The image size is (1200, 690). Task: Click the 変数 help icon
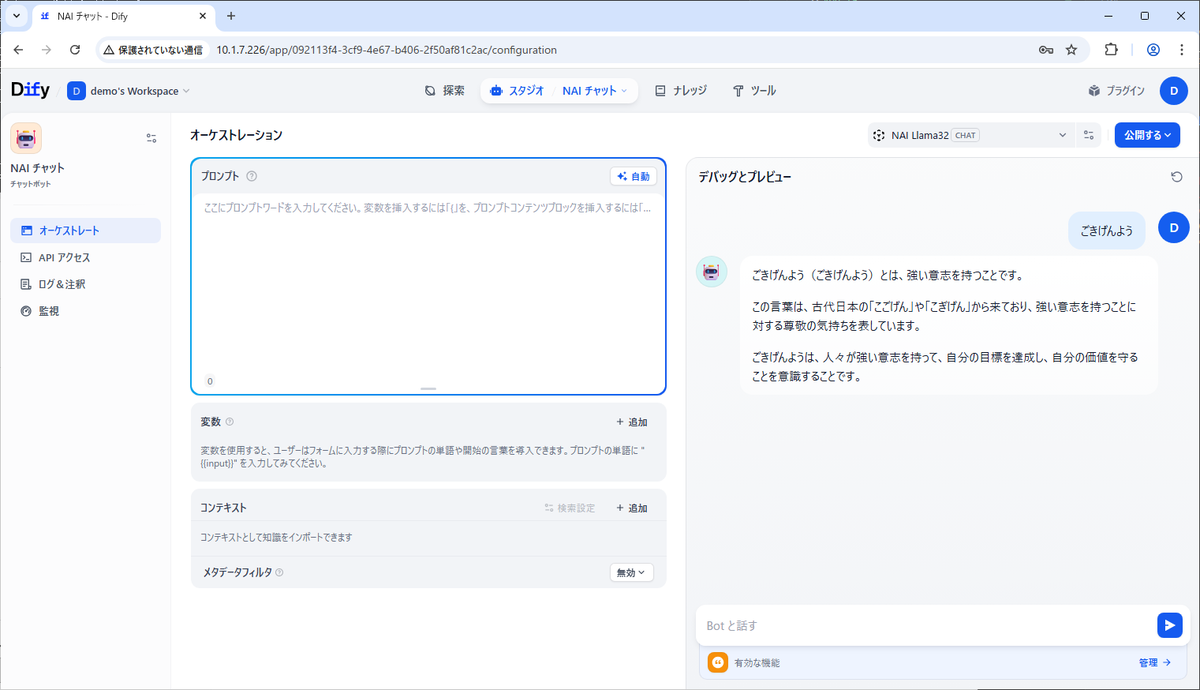tap(230, 422)
